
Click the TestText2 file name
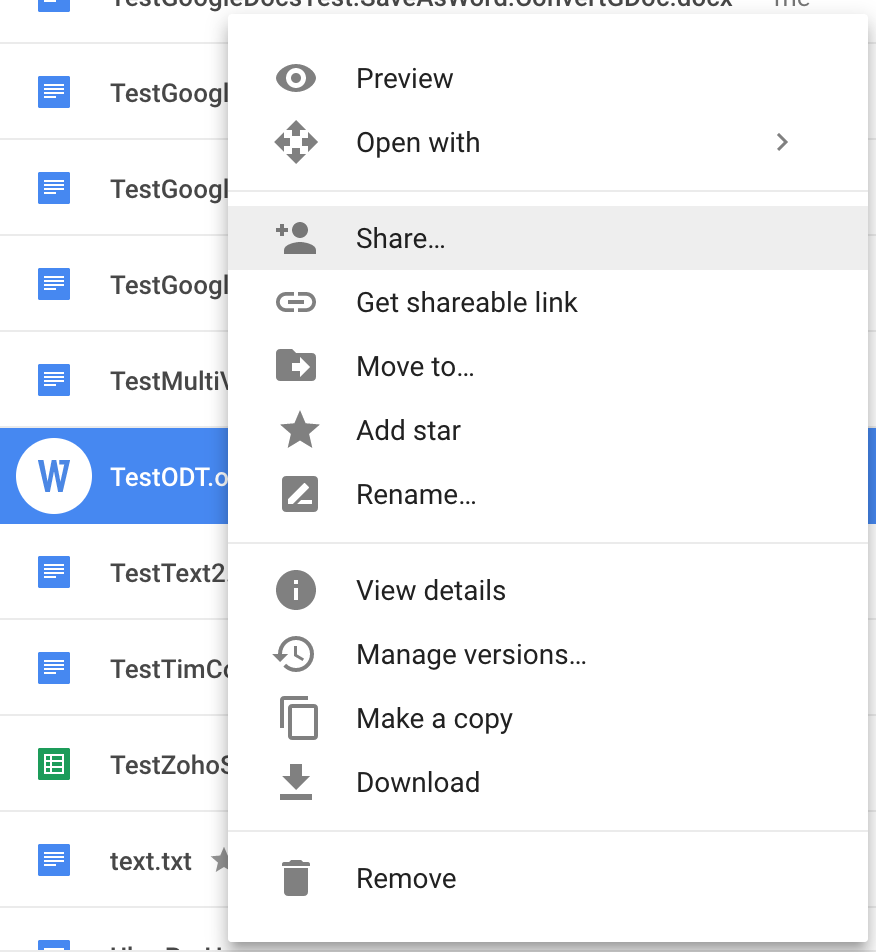[x=162, y=572]
